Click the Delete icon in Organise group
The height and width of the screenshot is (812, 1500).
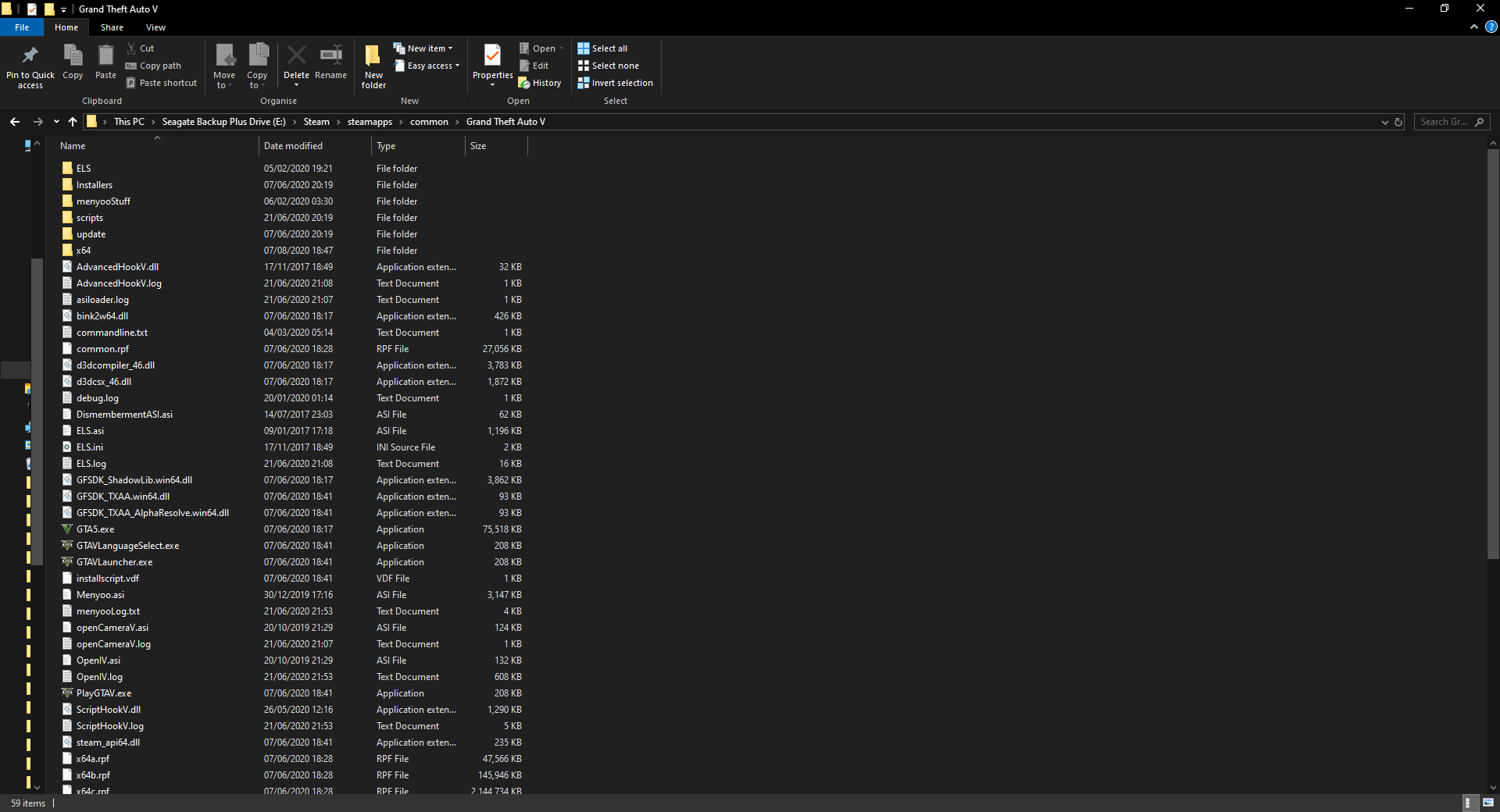coord(296,56)
